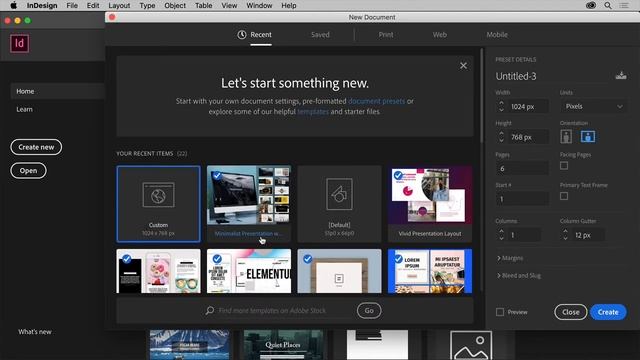Image resolution: width=640 pixels, height=360 pixels.
Task: Select the Minimalist Presentation template thumbnail
Action: (249, 204)
